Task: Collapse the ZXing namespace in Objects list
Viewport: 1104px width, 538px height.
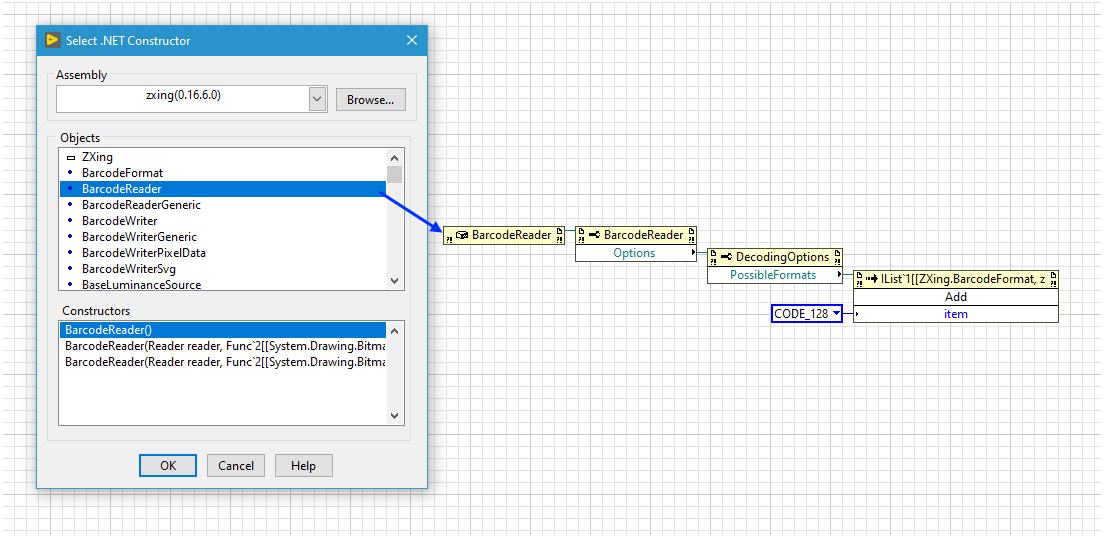Action: click(71, 157)
